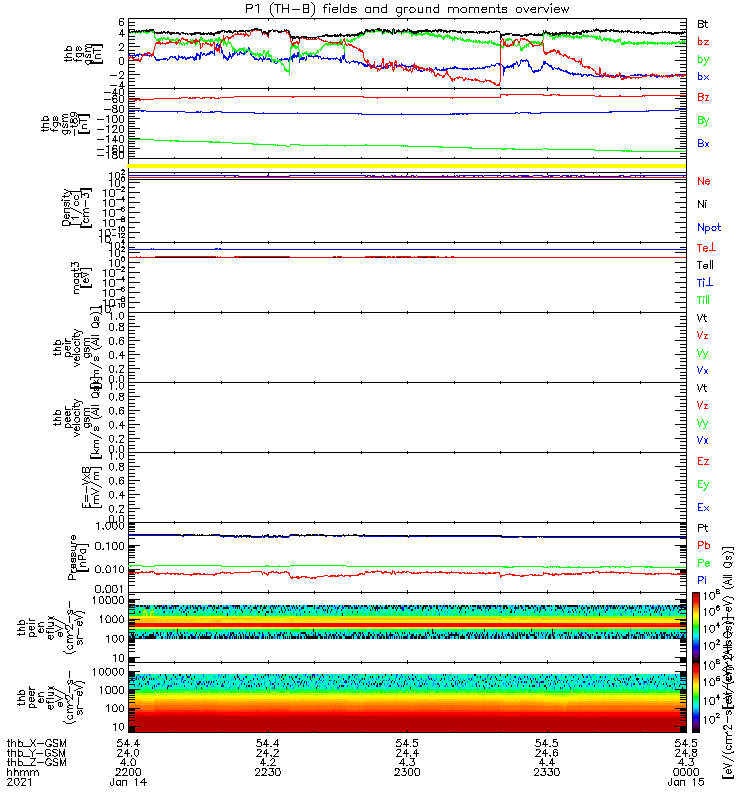Click the "2230" time tick label
Screen dimensions: 750x800
(x=268, y=772)
